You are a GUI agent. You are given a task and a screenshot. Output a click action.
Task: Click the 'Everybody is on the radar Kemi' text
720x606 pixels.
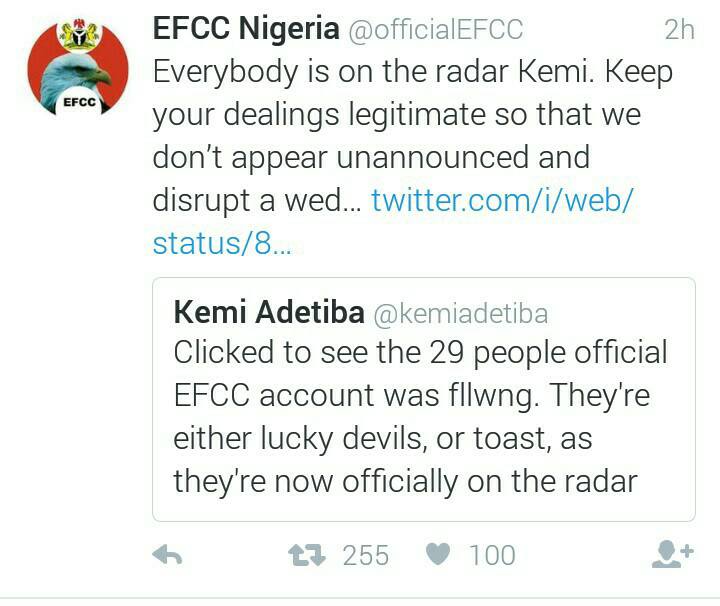tap(412, 73)
